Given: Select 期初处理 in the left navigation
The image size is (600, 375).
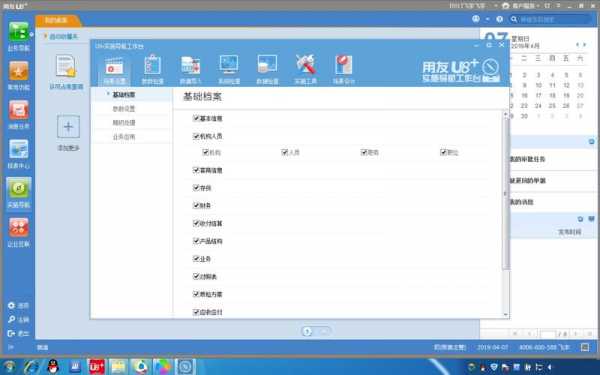Looking at the screenshot, I should click(124, 123).
